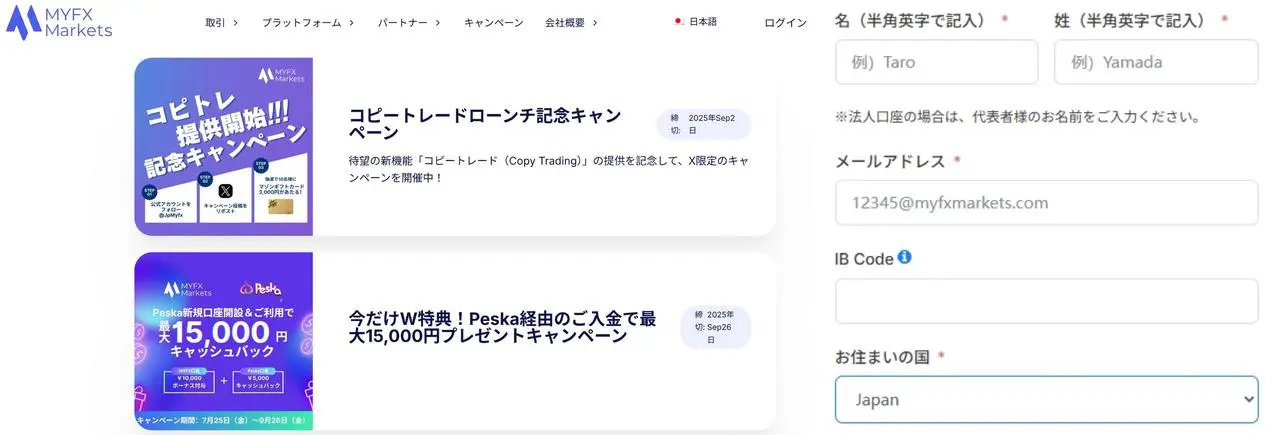Image resolution: width=1280 pixels, height=435 pixels.
Task: Expand the パートナー chevron arrow
Action: pos(437,22)
